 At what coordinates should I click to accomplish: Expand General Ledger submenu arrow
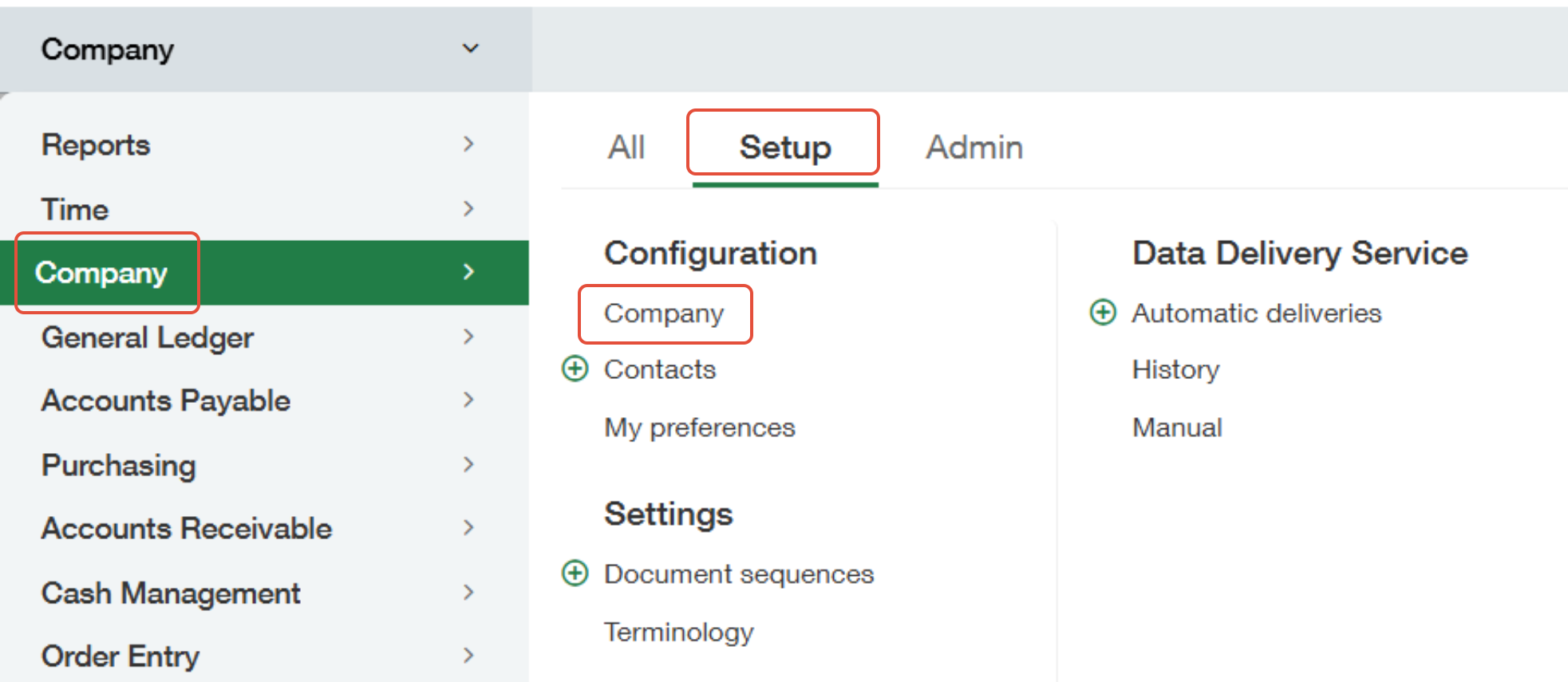coord(468,337)
